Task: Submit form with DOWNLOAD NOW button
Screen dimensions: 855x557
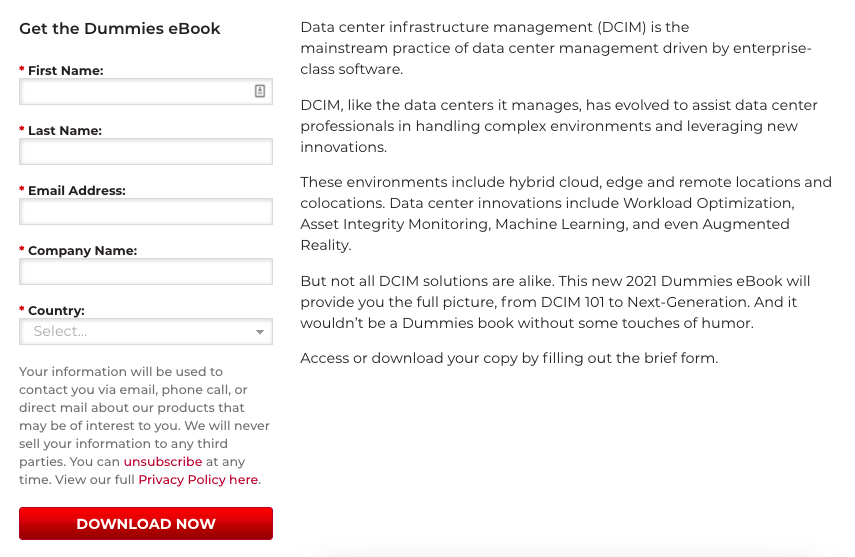Action: coord(146,524)
